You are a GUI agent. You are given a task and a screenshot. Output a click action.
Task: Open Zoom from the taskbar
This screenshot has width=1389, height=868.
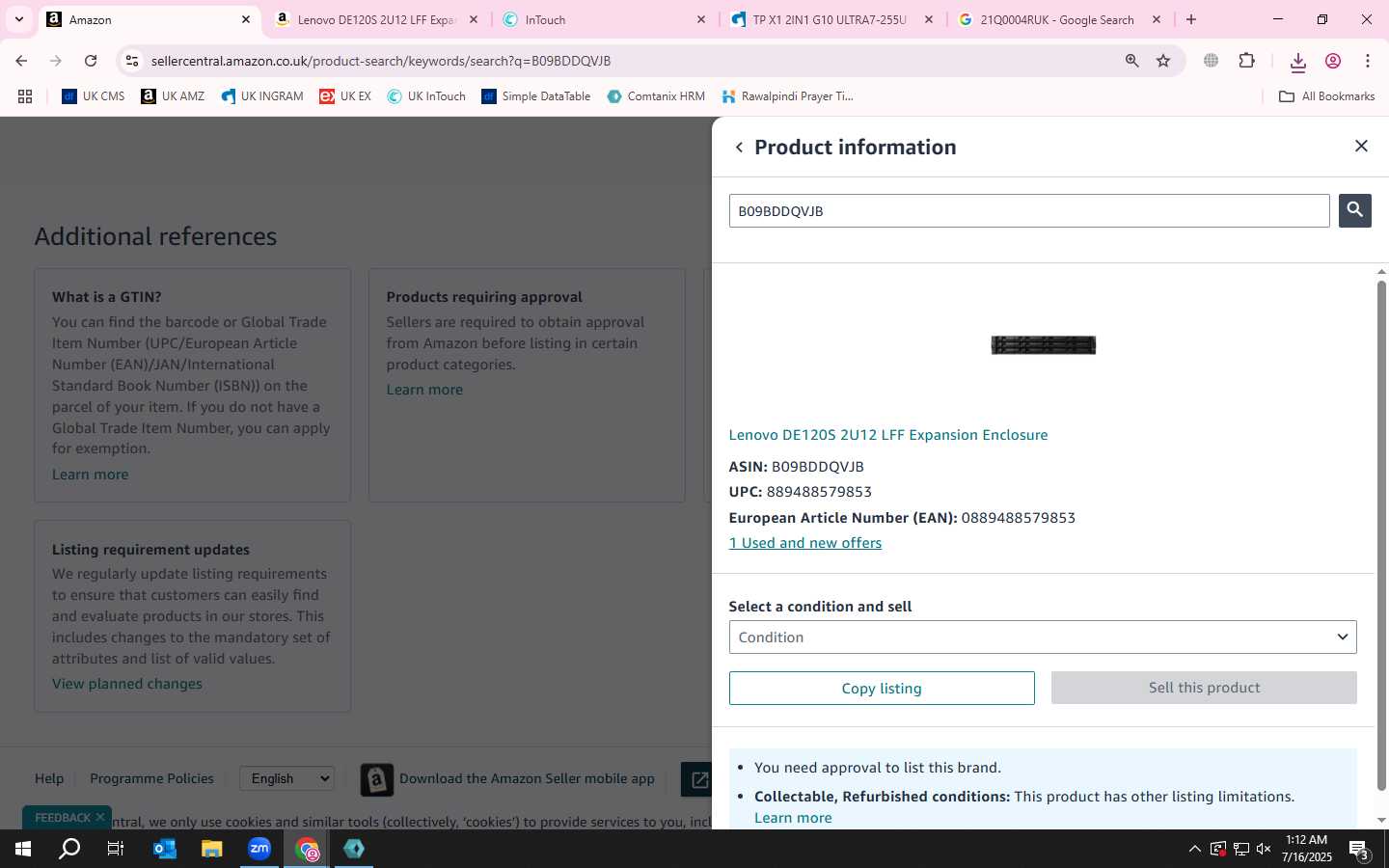(x=259, y=849)
